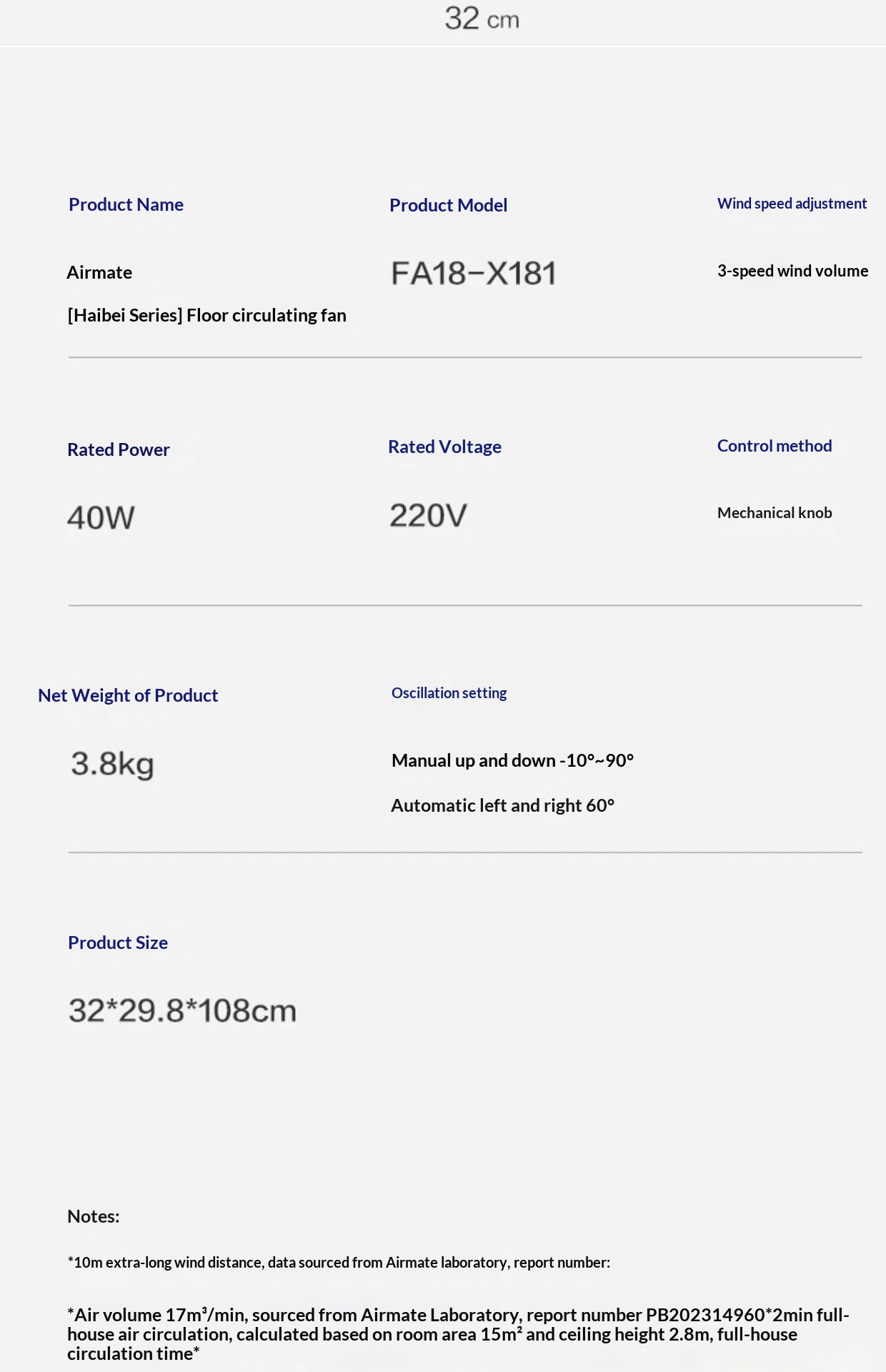Screen dimensions: 886x1372
Task: Select the Mechanical knob text
Action: click(x=775, y=512)
